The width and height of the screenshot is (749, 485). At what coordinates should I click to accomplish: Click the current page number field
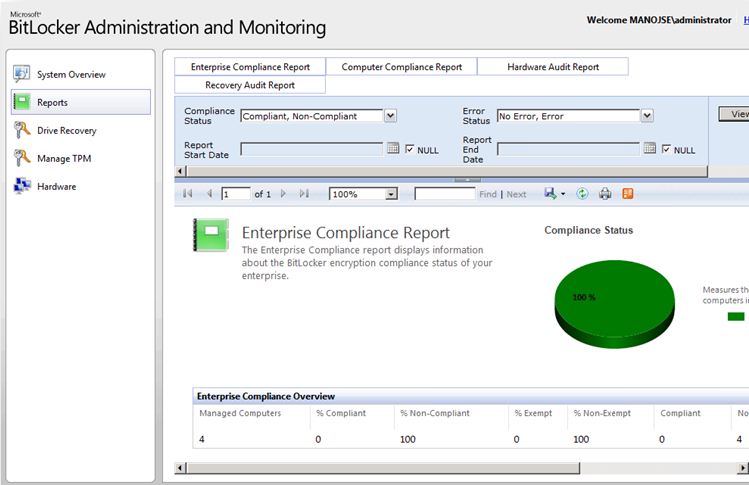coord(236,194)
